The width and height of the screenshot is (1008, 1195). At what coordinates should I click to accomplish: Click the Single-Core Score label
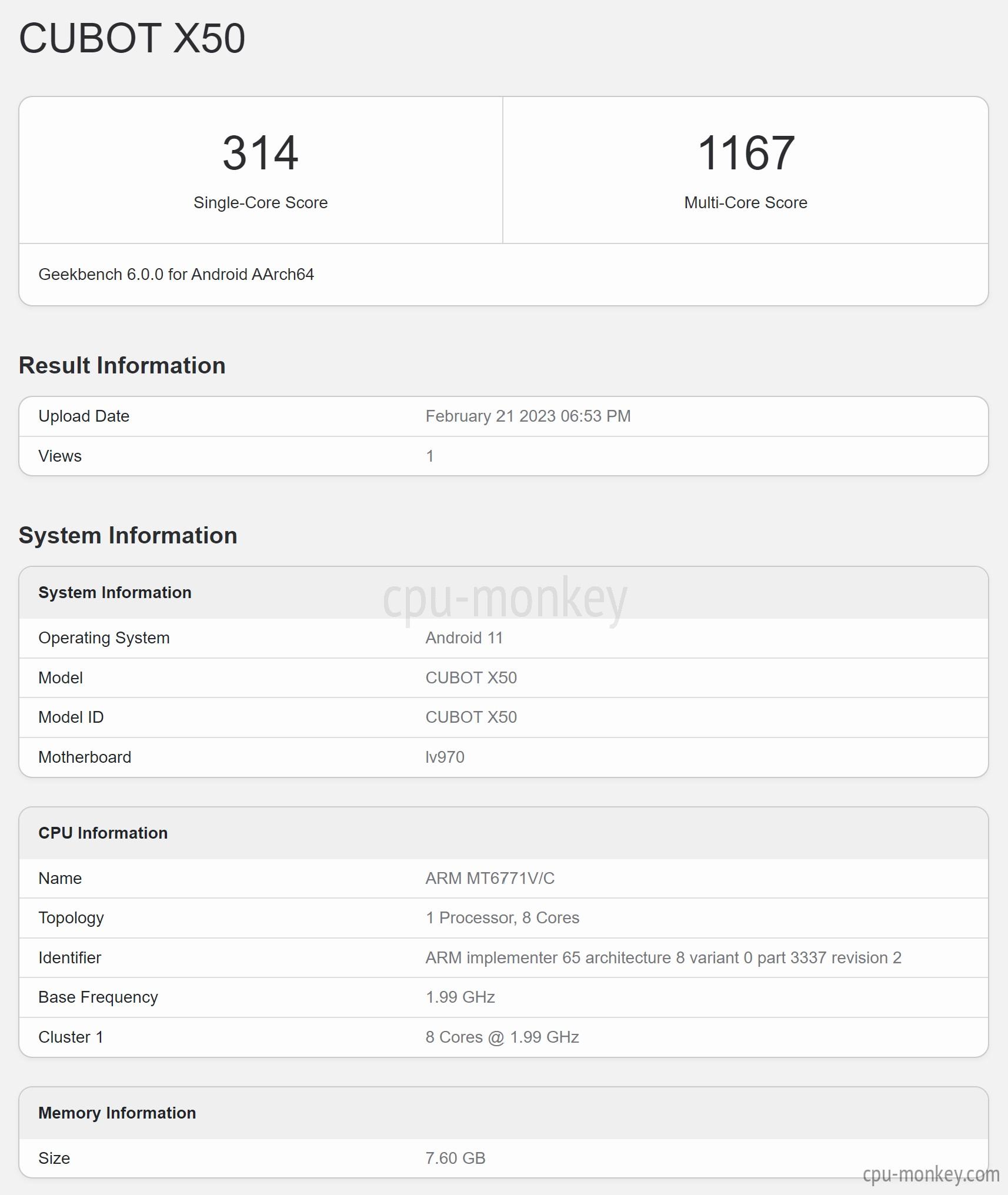pos(261,202)
